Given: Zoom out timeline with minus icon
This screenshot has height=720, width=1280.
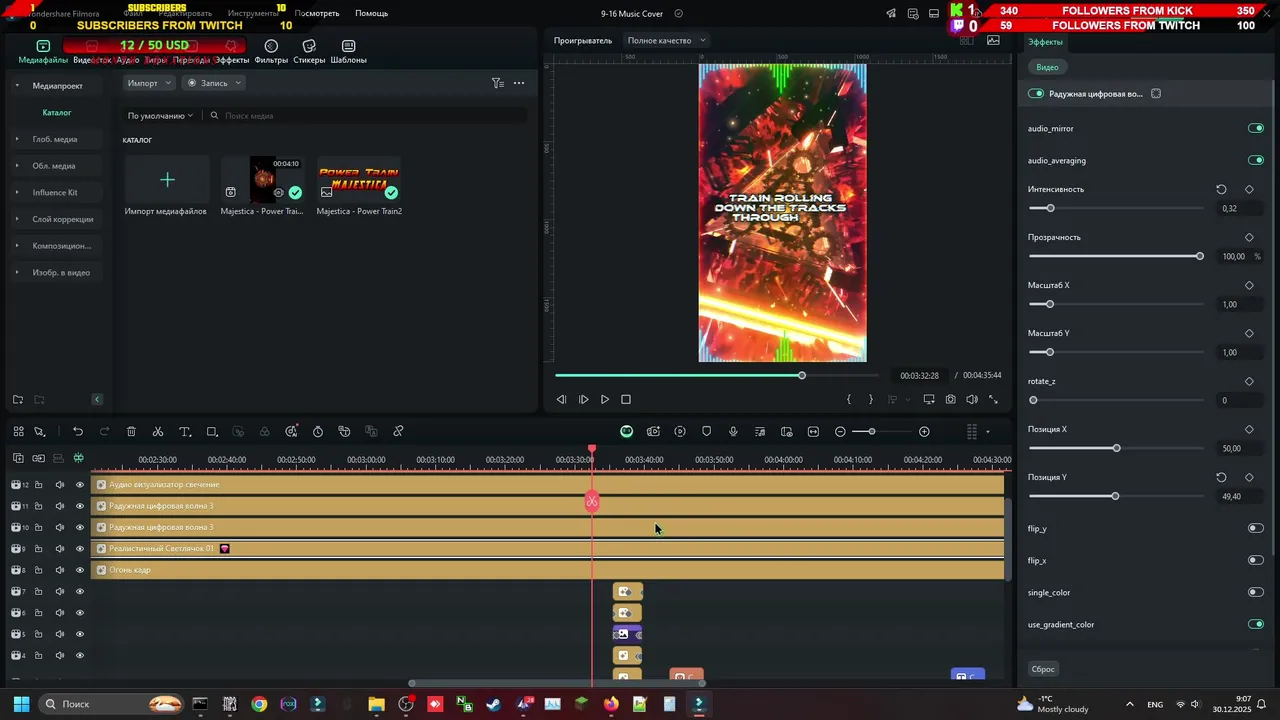Looking at the screenshot, I should 840,432.
